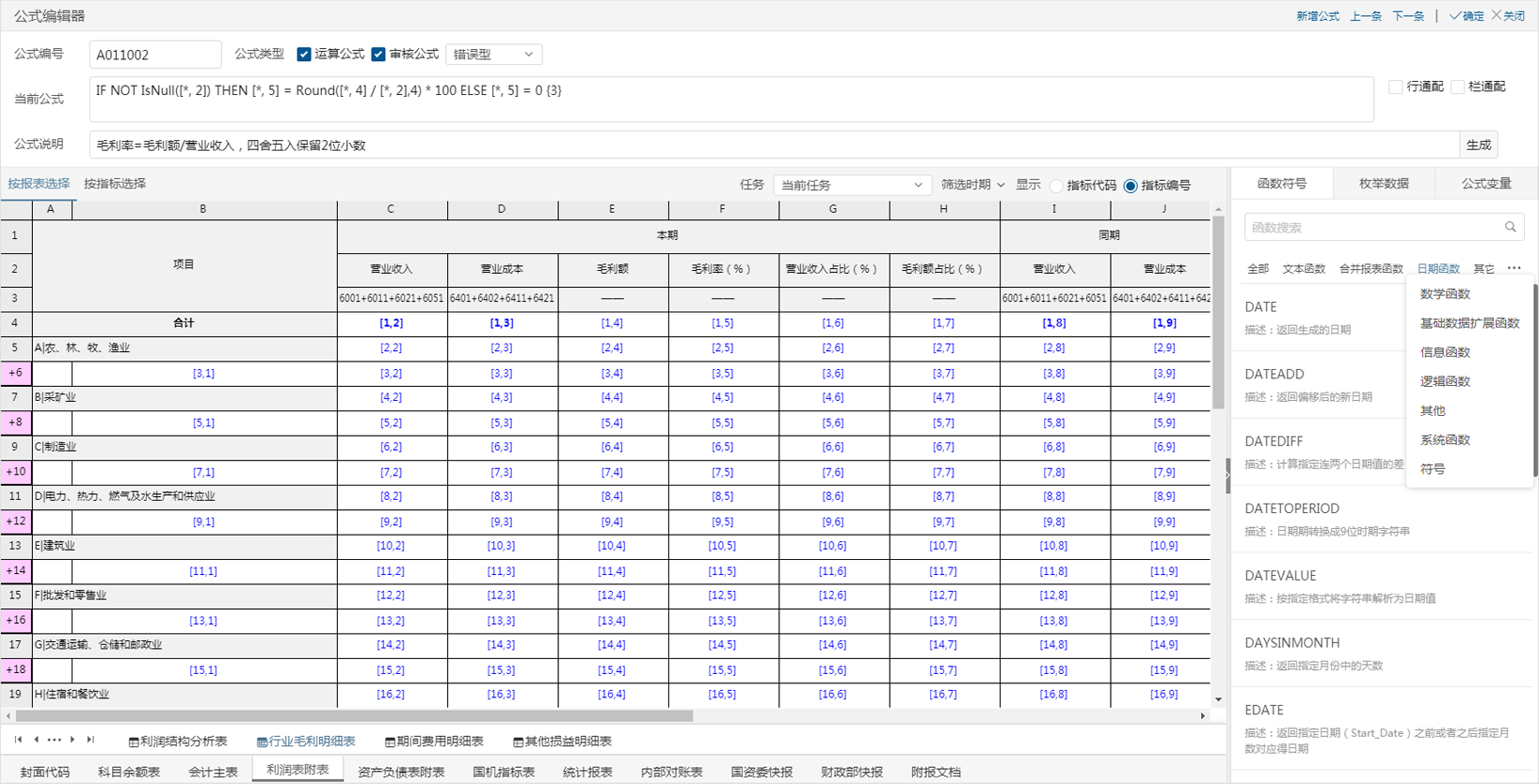Image resolution: width=1539 pixels, height=784 pixels.
Task: Open the 错误型 formula type dropdown
Action: tap(493, 55)
